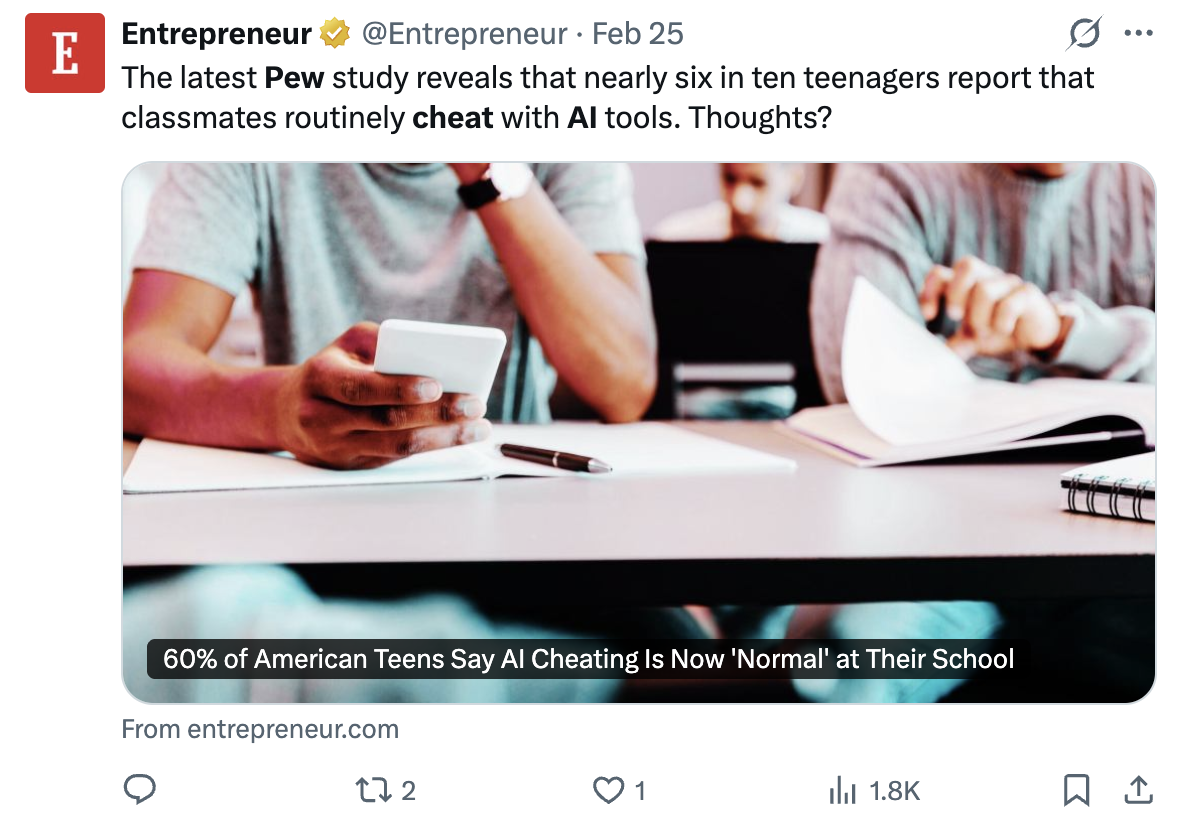The height and width of the screenshot is (830, 1182).
Task: Open the more options menu on the tweet
Action: [x=1138, y=33]
